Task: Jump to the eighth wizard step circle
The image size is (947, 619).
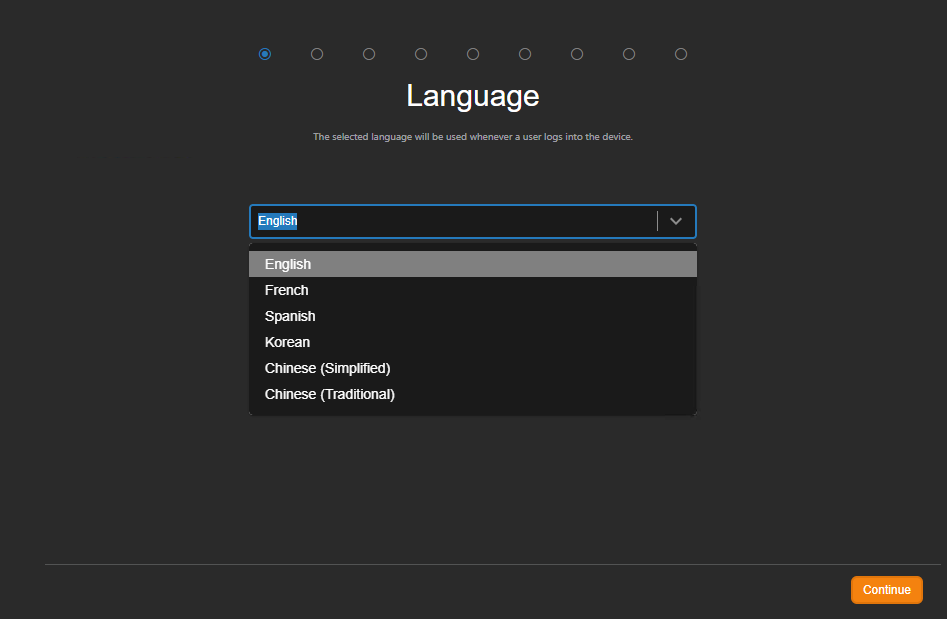Action: tap(629, 54)
